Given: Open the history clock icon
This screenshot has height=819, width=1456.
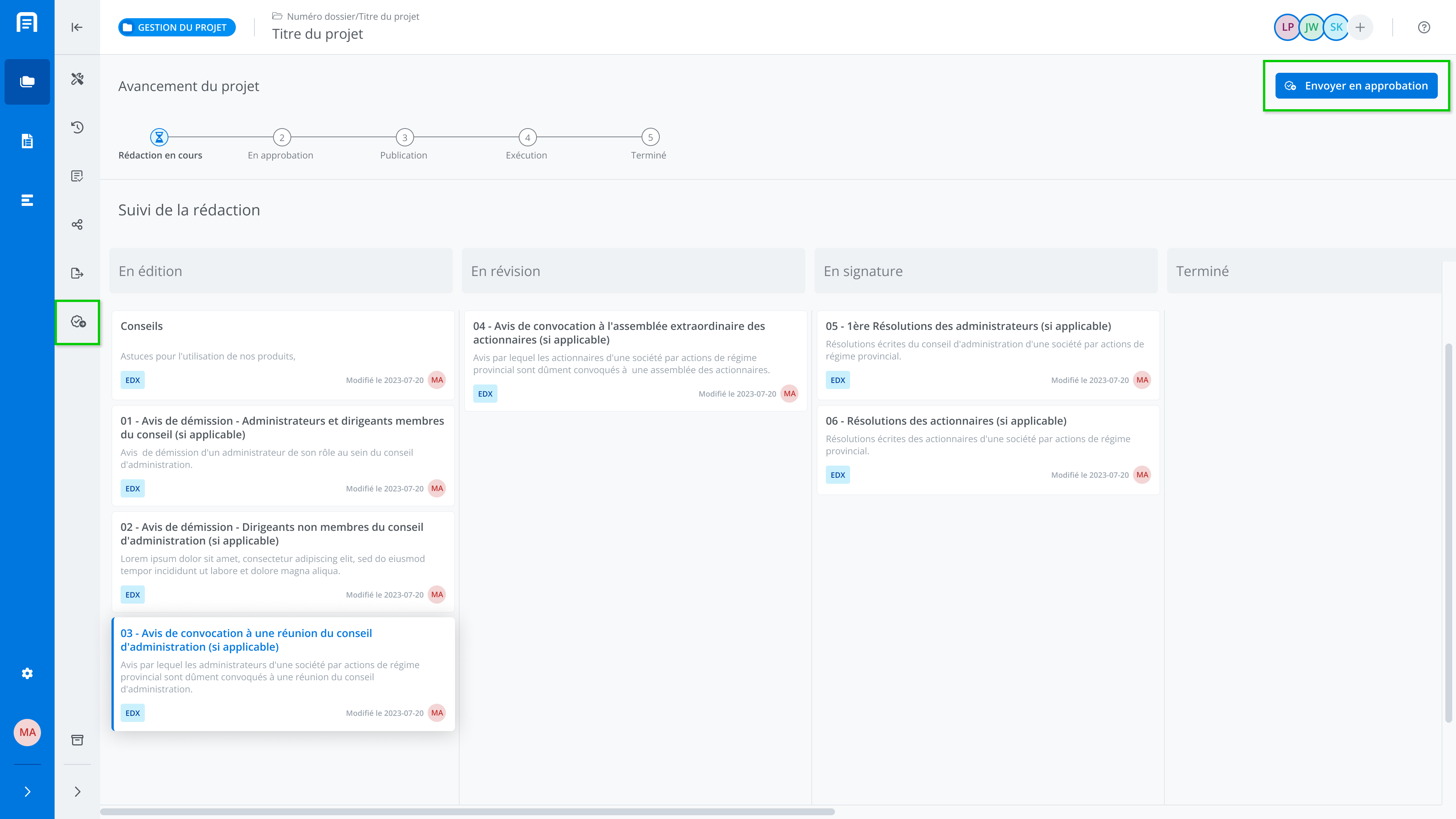Looking at the screenshot, I should 77,127.
